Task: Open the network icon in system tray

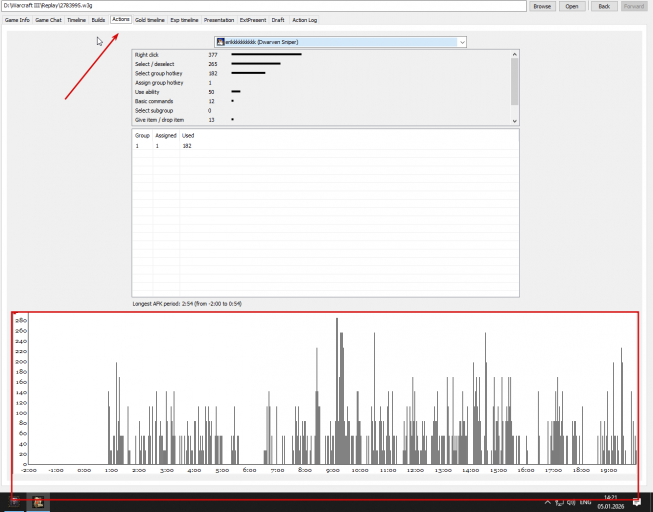Action: click(x=559, y=503)
